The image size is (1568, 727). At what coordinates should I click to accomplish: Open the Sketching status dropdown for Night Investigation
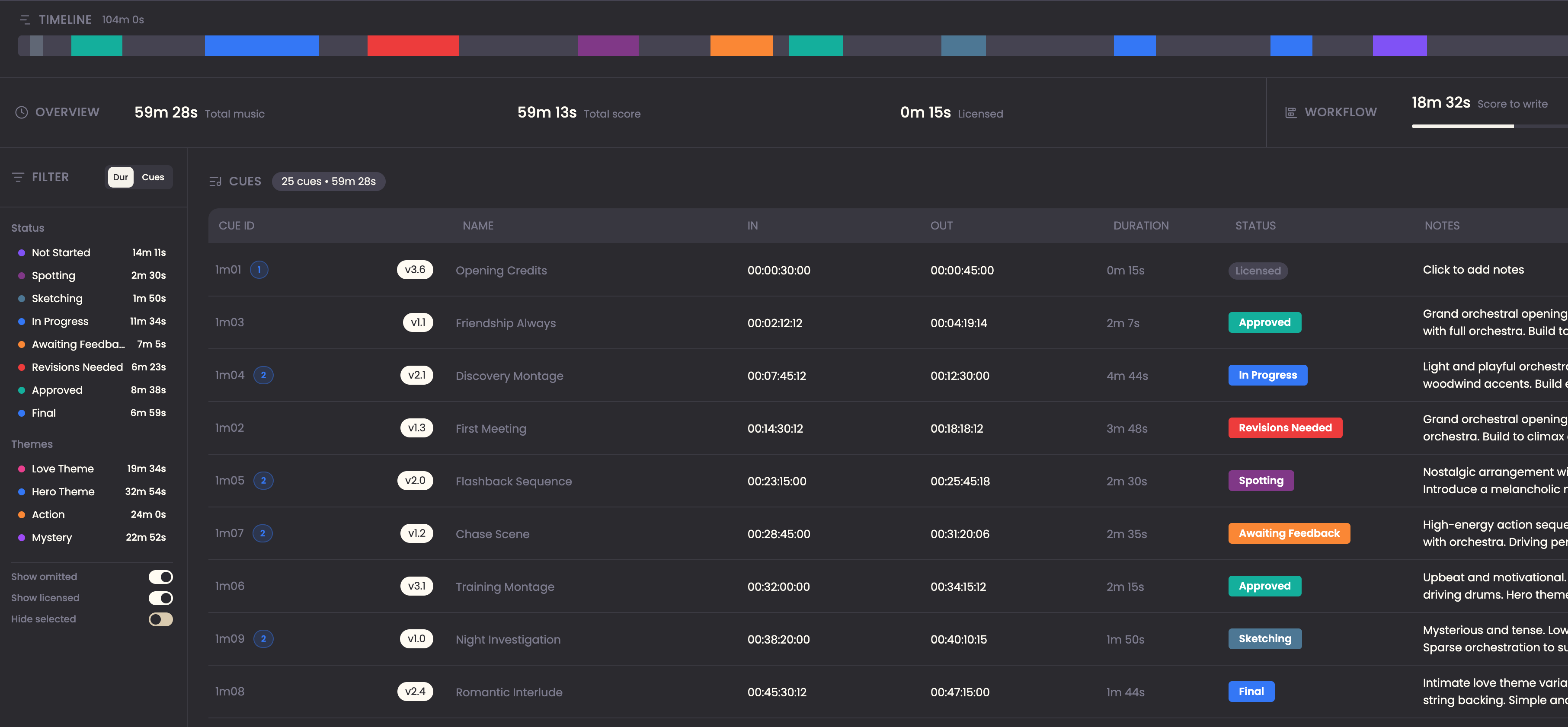pos(1264,639)
